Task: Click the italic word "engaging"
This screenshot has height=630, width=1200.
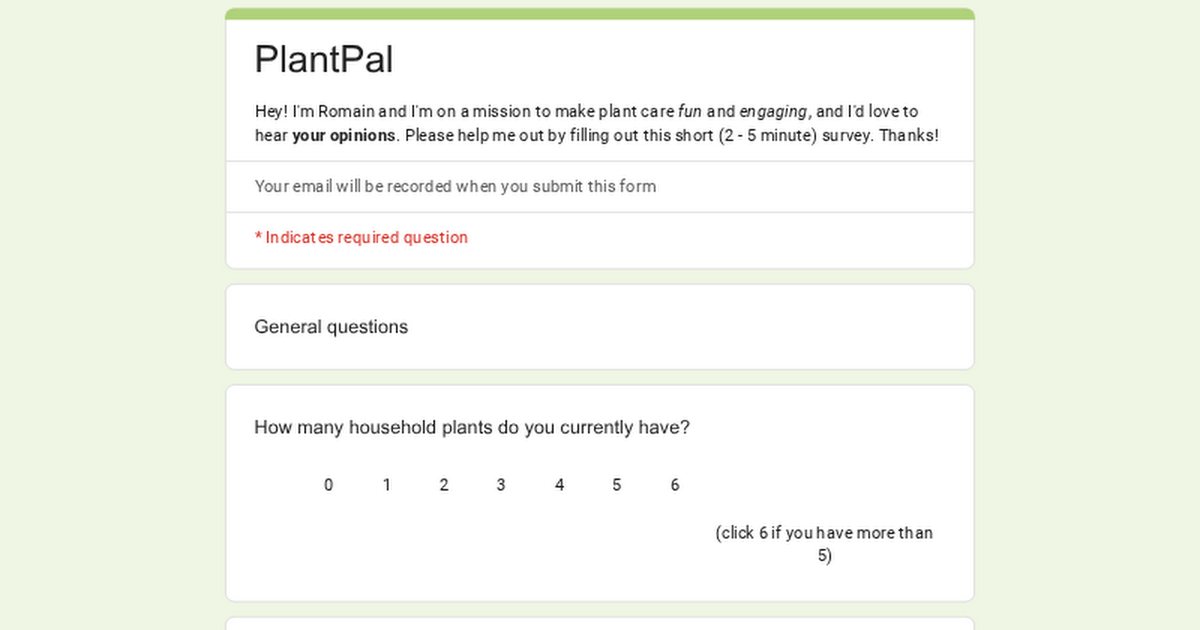Action: tap(773, 112)
